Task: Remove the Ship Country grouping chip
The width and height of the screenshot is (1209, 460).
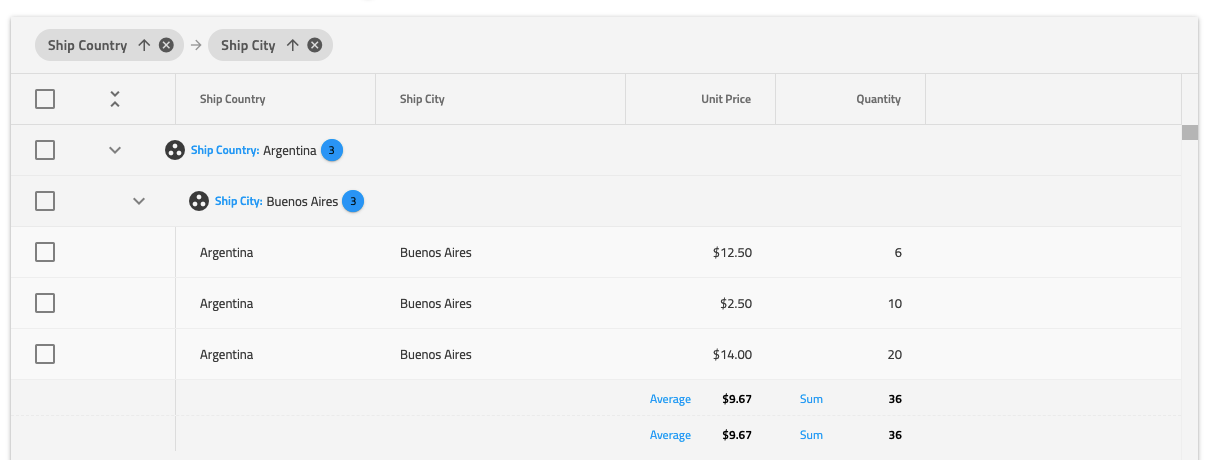Action: tap(166, 45)
